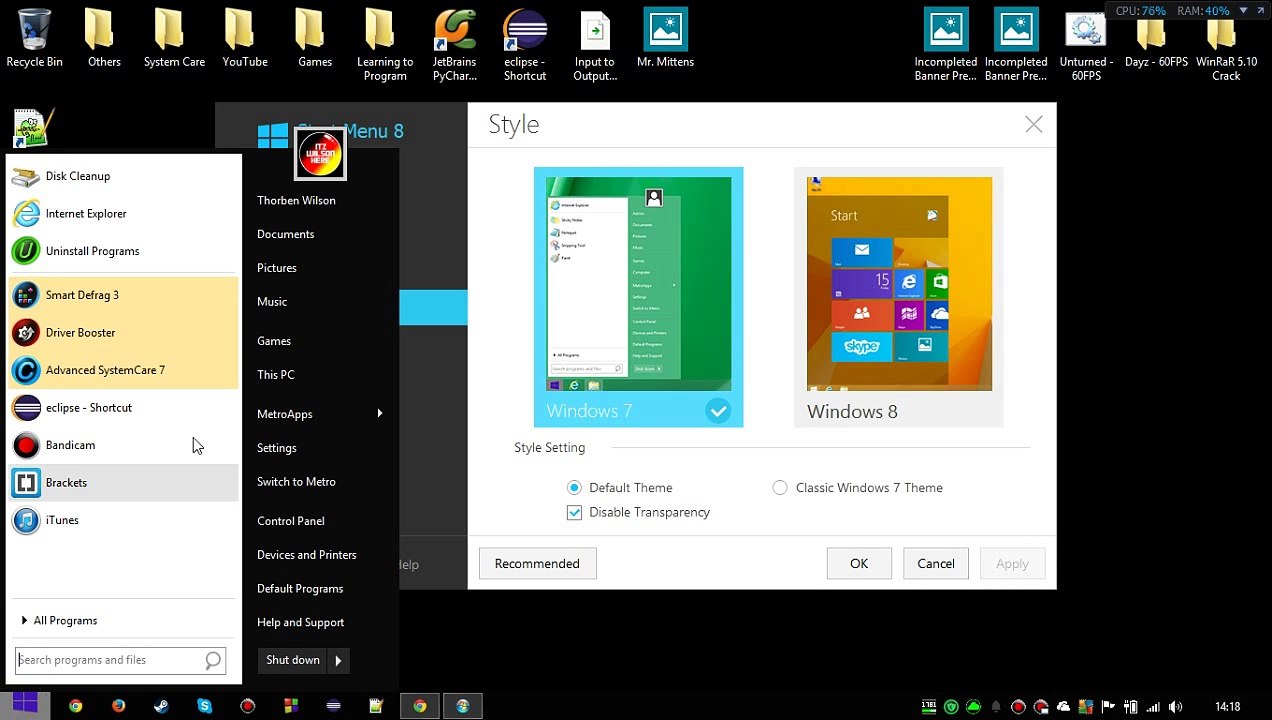The image size is (1272, 720).
Task: Open Thorben Wilson user folder
Action: (x=296, y=200)
